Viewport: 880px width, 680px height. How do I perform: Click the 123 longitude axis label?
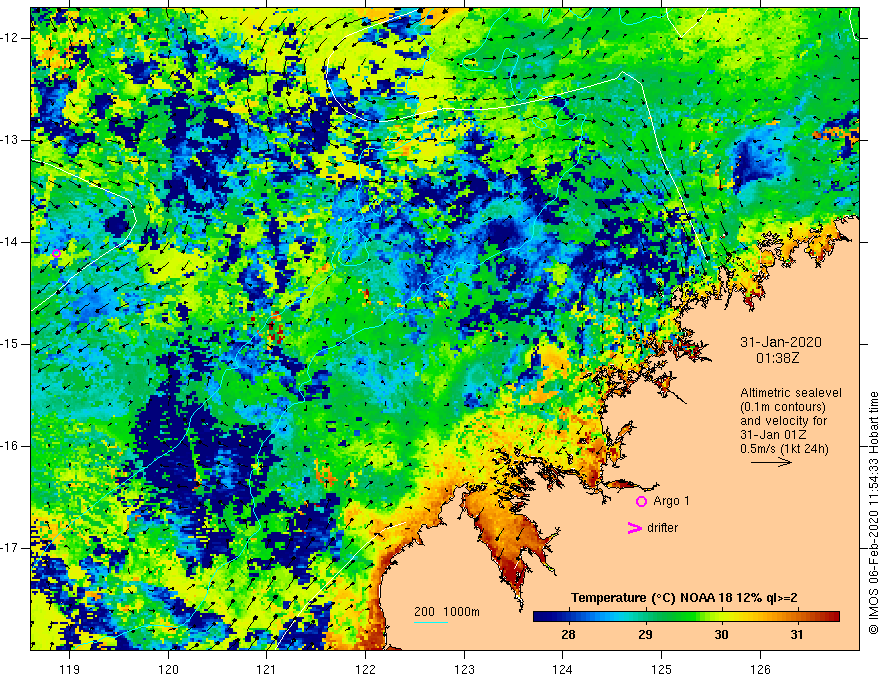click(x=464, y=669)
